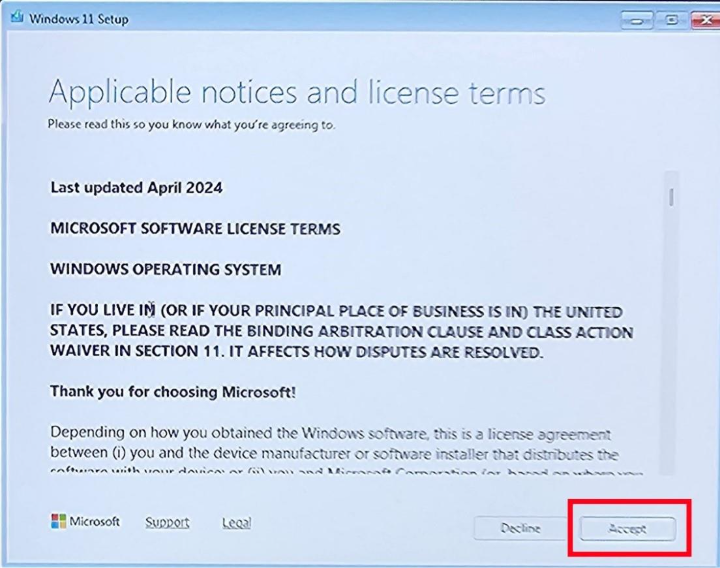Click the scrollbar track below the thumb

[672, 350]
